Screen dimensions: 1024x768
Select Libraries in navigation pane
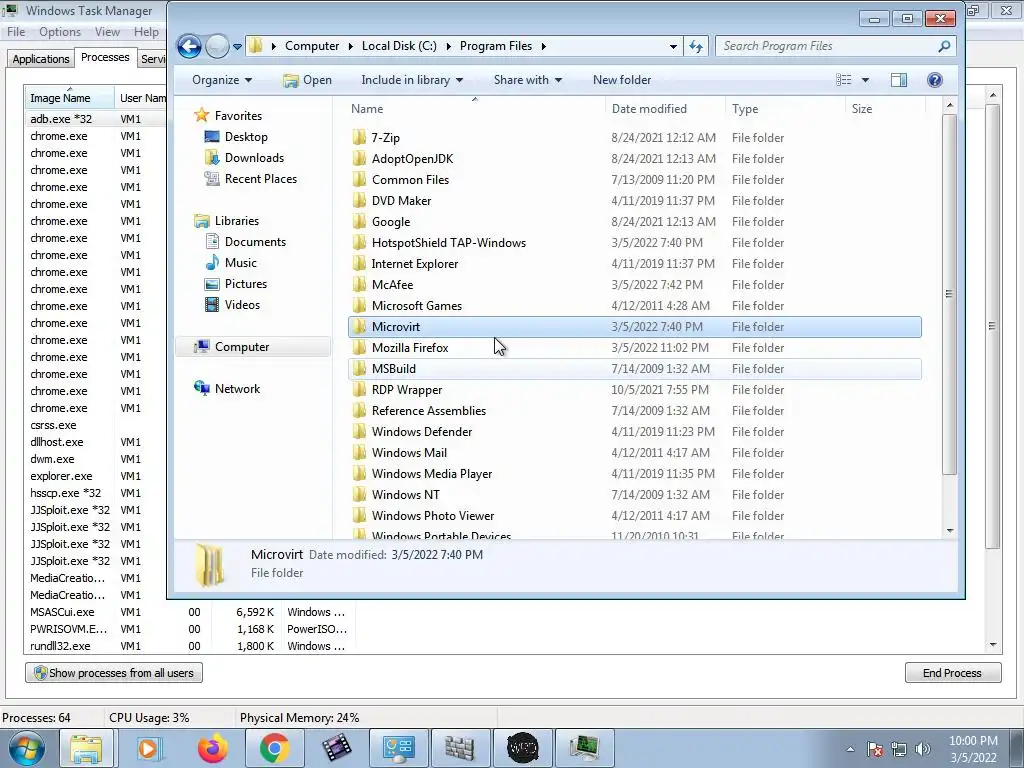coord(236,221)
